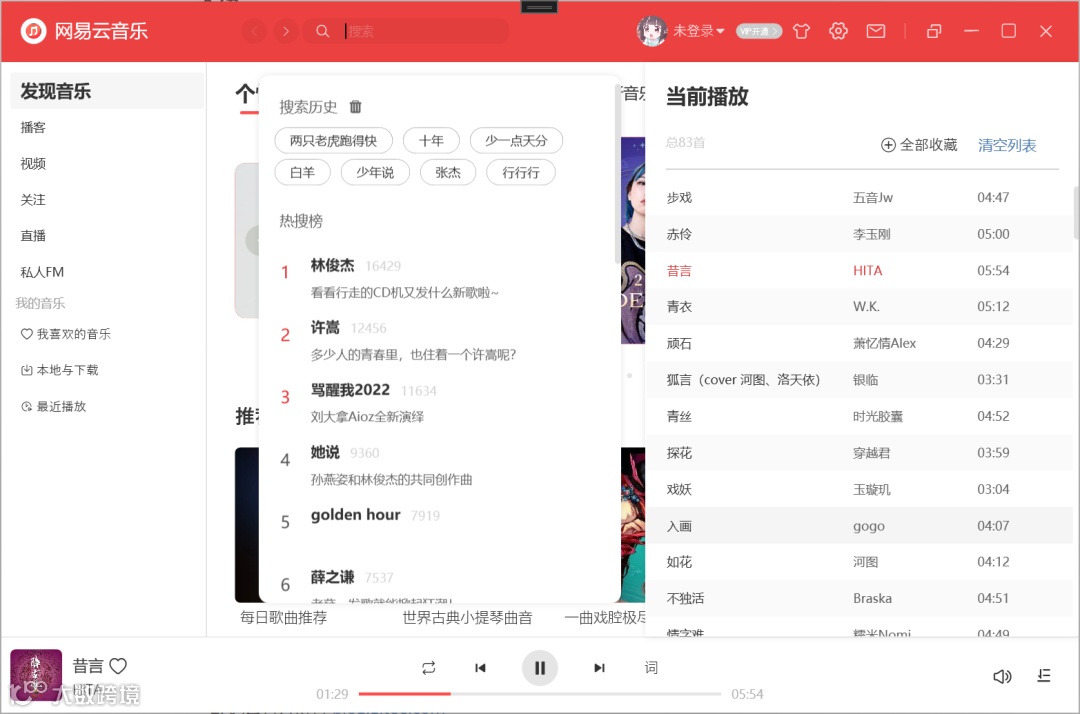Play 青丝 by 时光胶囊 in queue
Screen dimensions: 1080x714
859,416
